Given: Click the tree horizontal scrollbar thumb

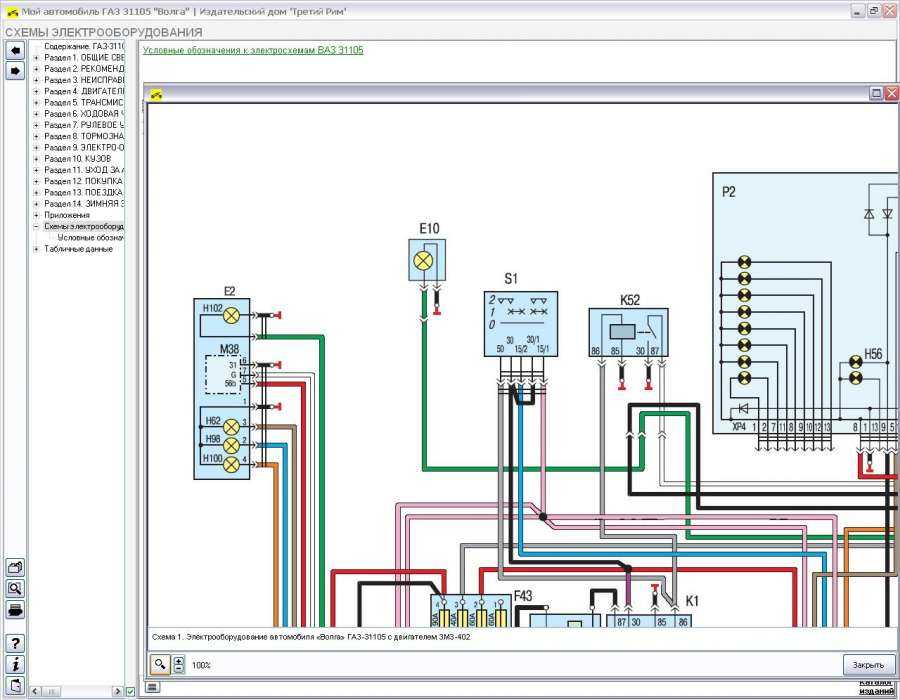Looking at the screenshot, I should click(51, 691).
